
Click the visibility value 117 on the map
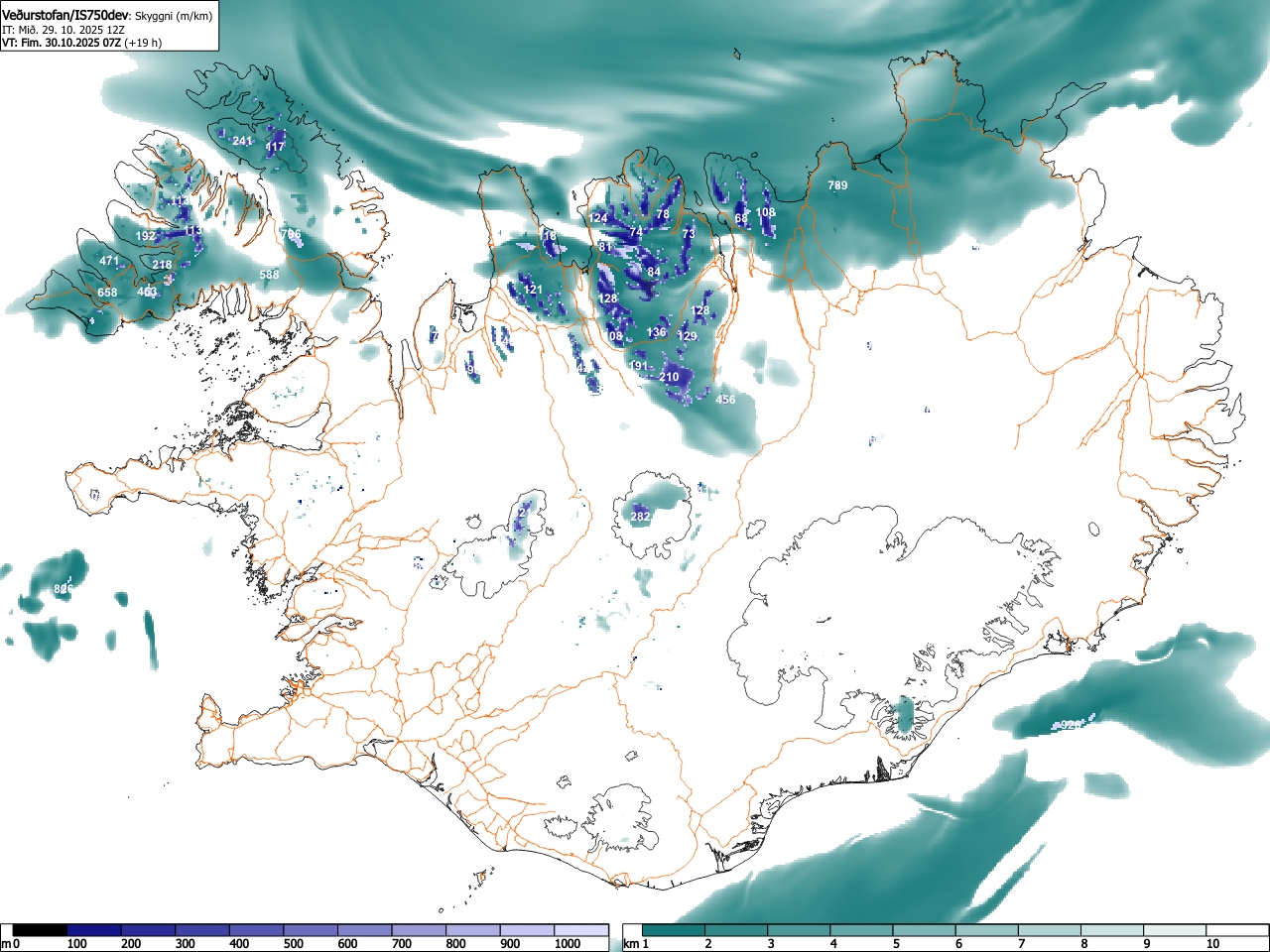pyautogui.click(x=275, y=147)
